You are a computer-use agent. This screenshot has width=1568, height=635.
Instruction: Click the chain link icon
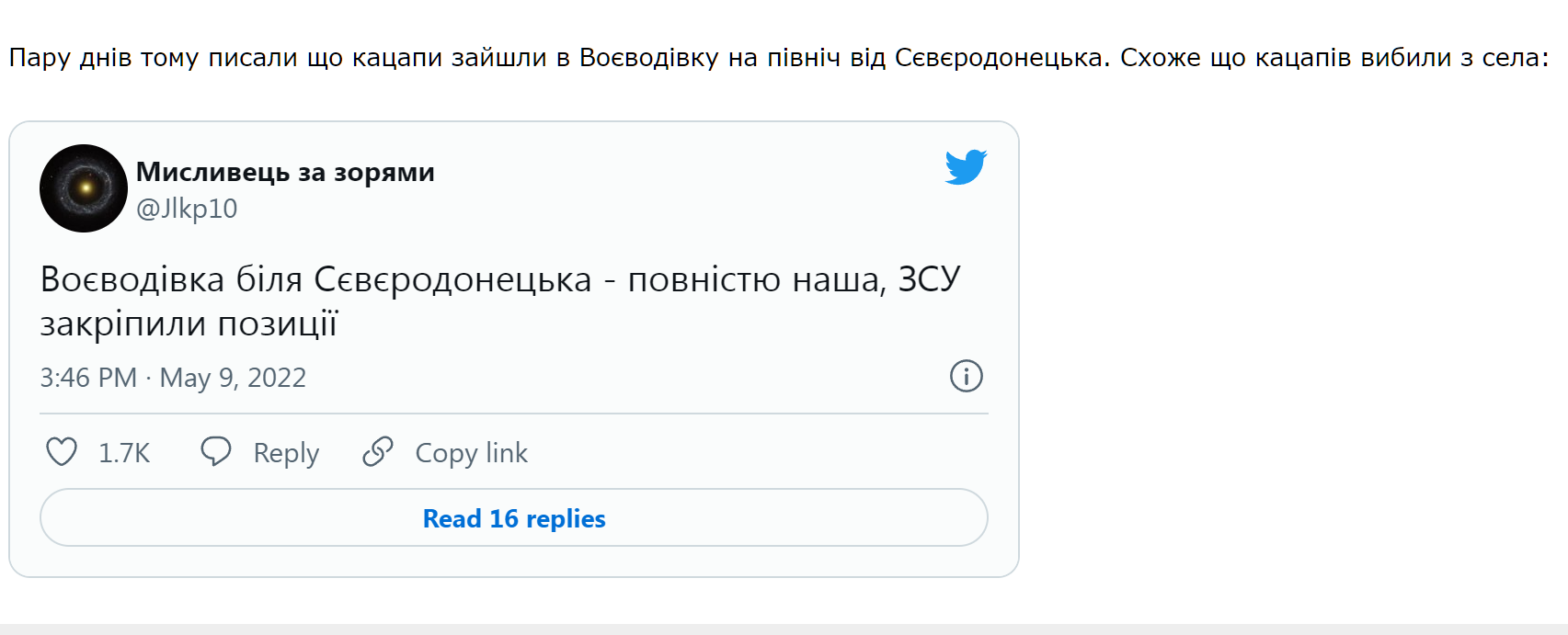pos(378,452)
